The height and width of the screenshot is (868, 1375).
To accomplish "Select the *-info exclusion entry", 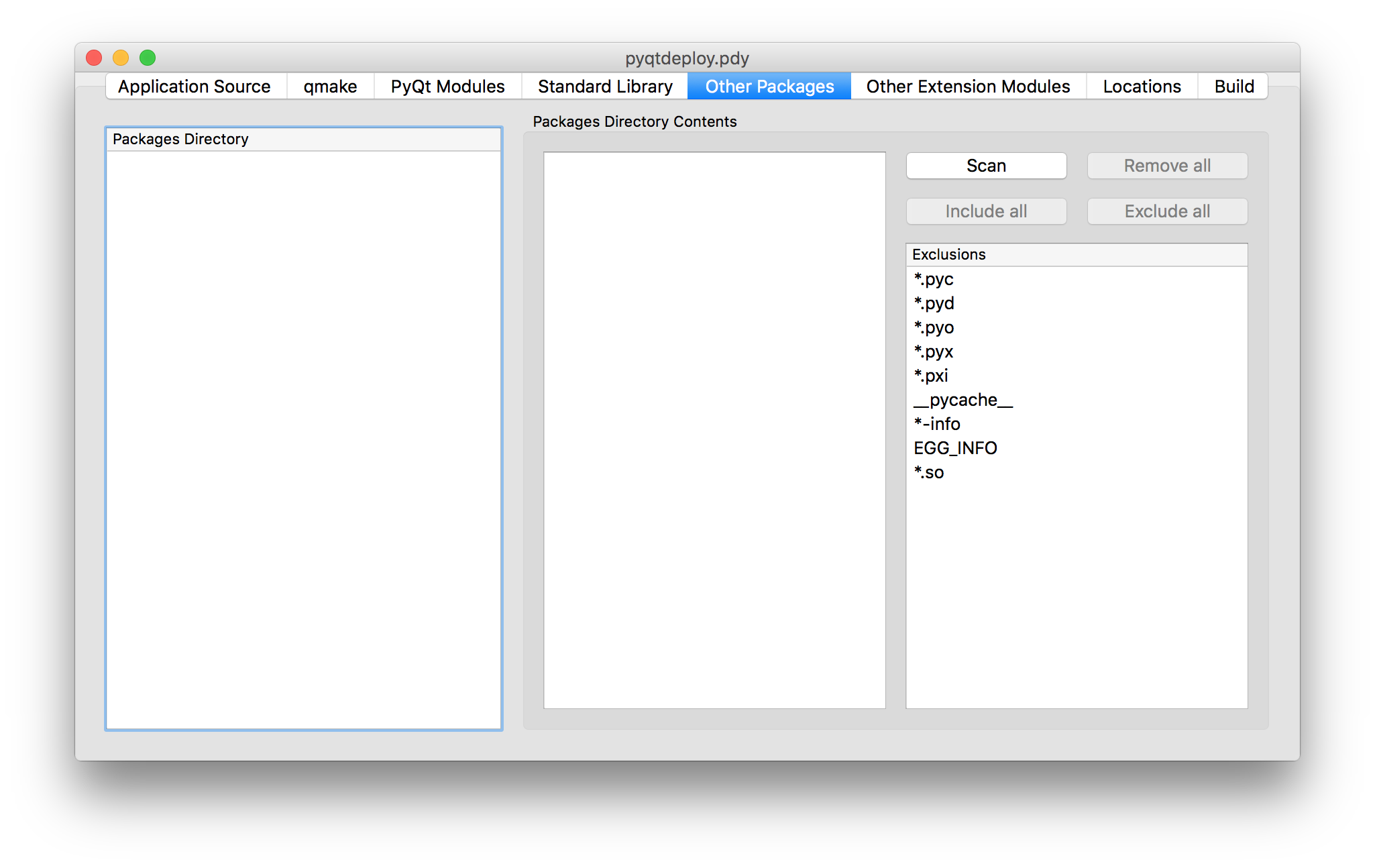I will tap(937, 424).
